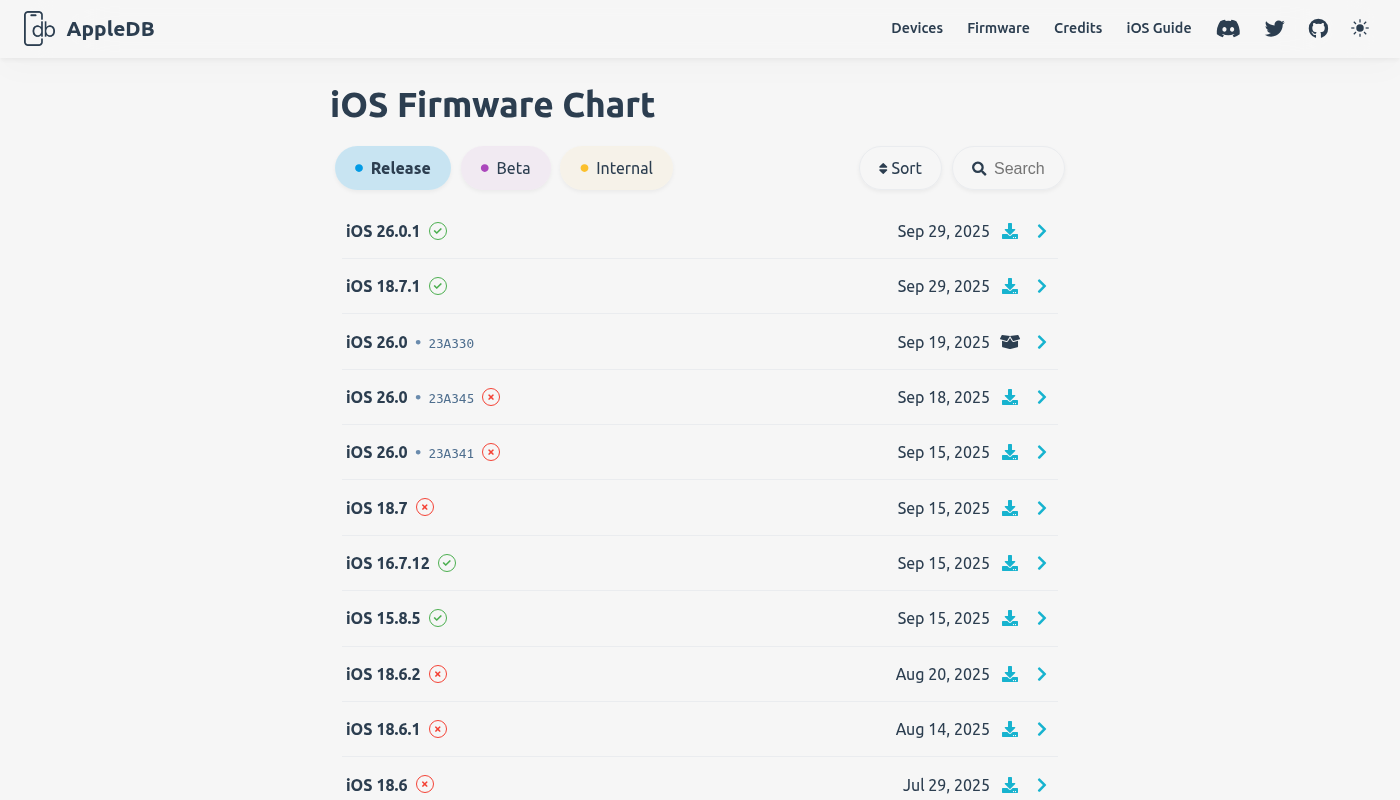Toggle the light/dark theme sun icon
The image size is (1400, 800).
pyautogui.click(x=1360, y=29)
